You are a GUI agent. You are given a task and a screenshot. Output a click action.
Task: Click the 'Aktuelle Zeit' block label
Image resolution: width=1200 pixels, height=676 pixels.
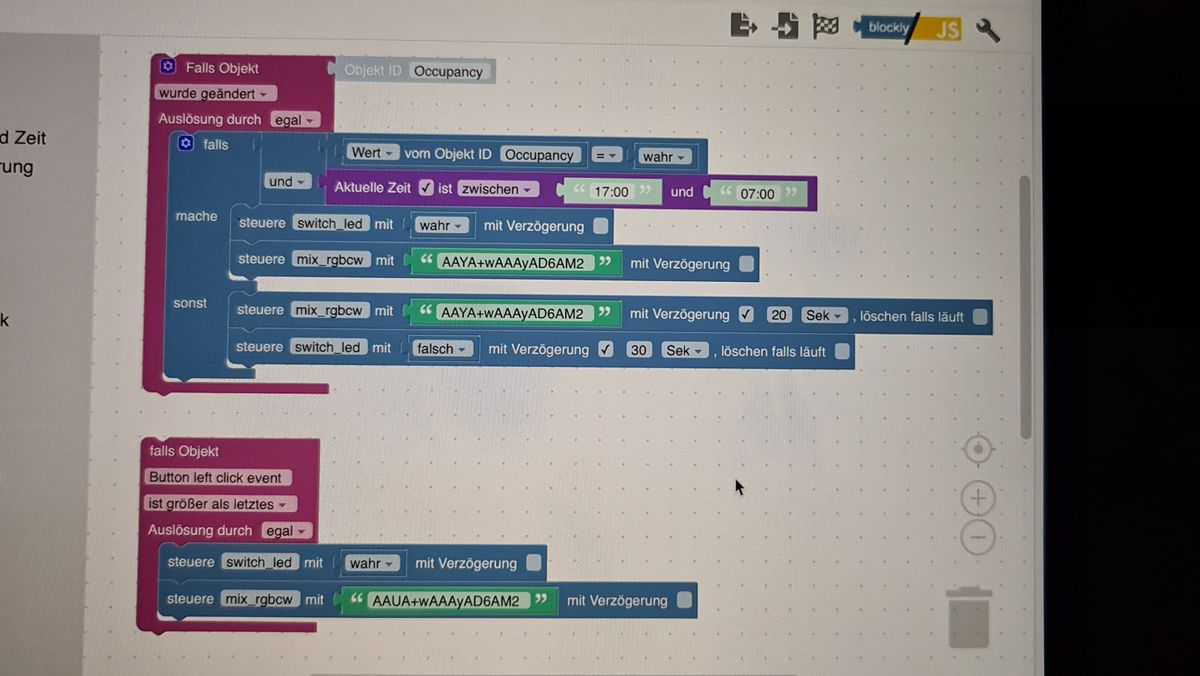372,187
